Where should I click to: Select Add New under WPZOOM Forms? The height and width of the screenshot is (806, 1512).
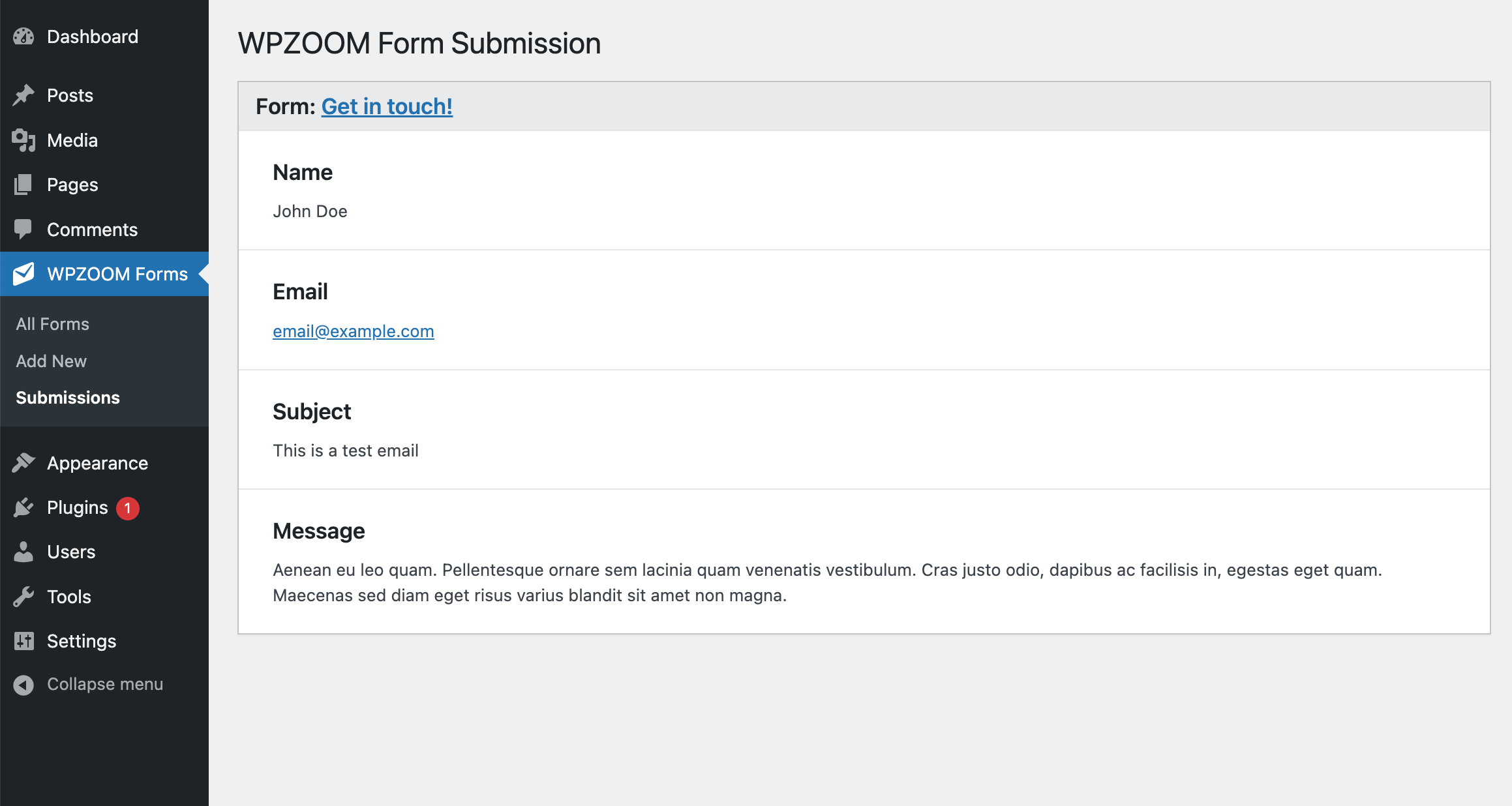pos(51,361)
